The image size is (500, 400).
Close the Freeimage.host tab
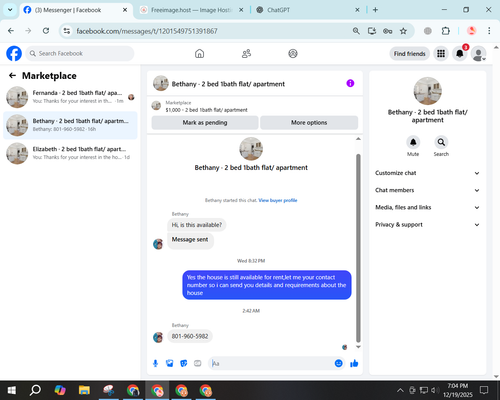point(241,10)
